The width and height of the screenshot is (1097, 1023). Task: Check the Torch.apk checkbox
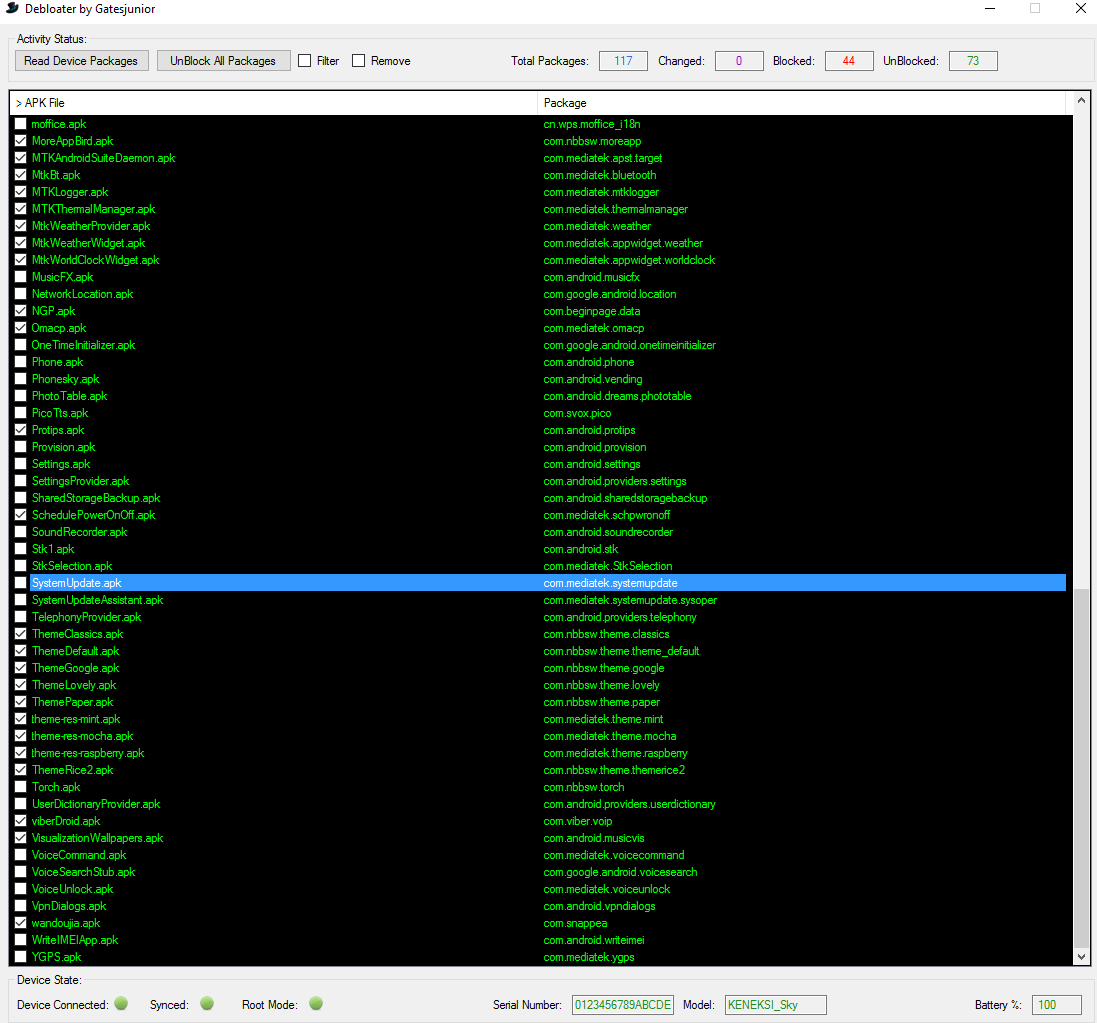click(20, 787)
